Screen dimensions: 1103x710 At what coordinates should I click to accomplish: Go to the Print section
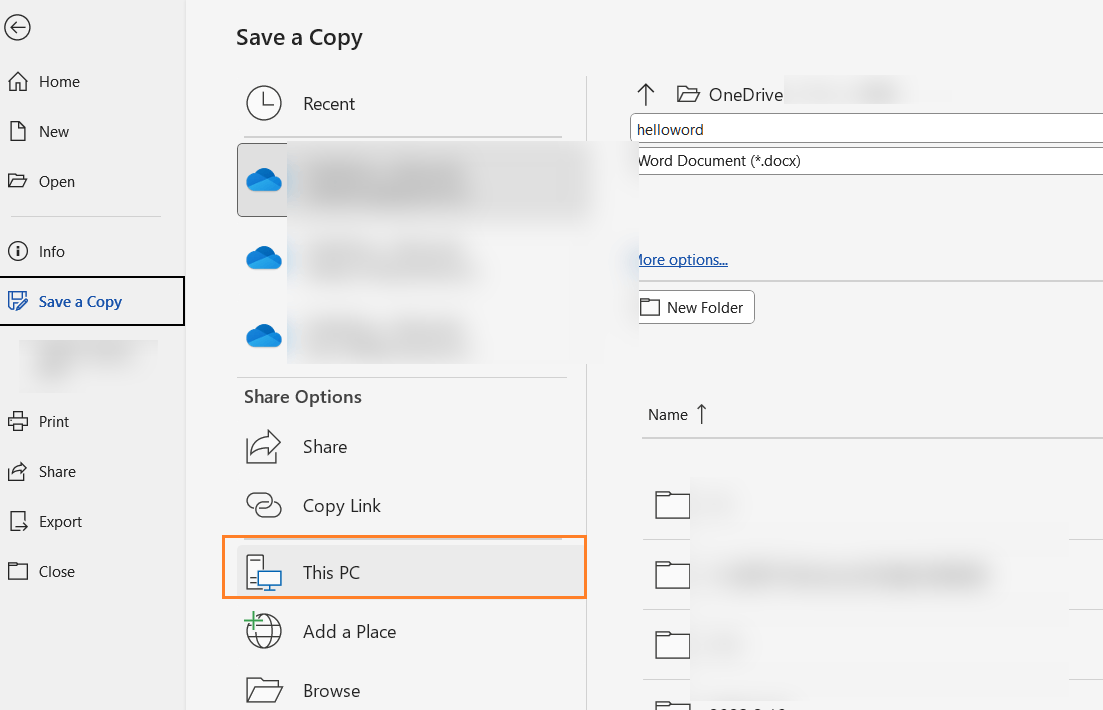(x=53, y=421)
